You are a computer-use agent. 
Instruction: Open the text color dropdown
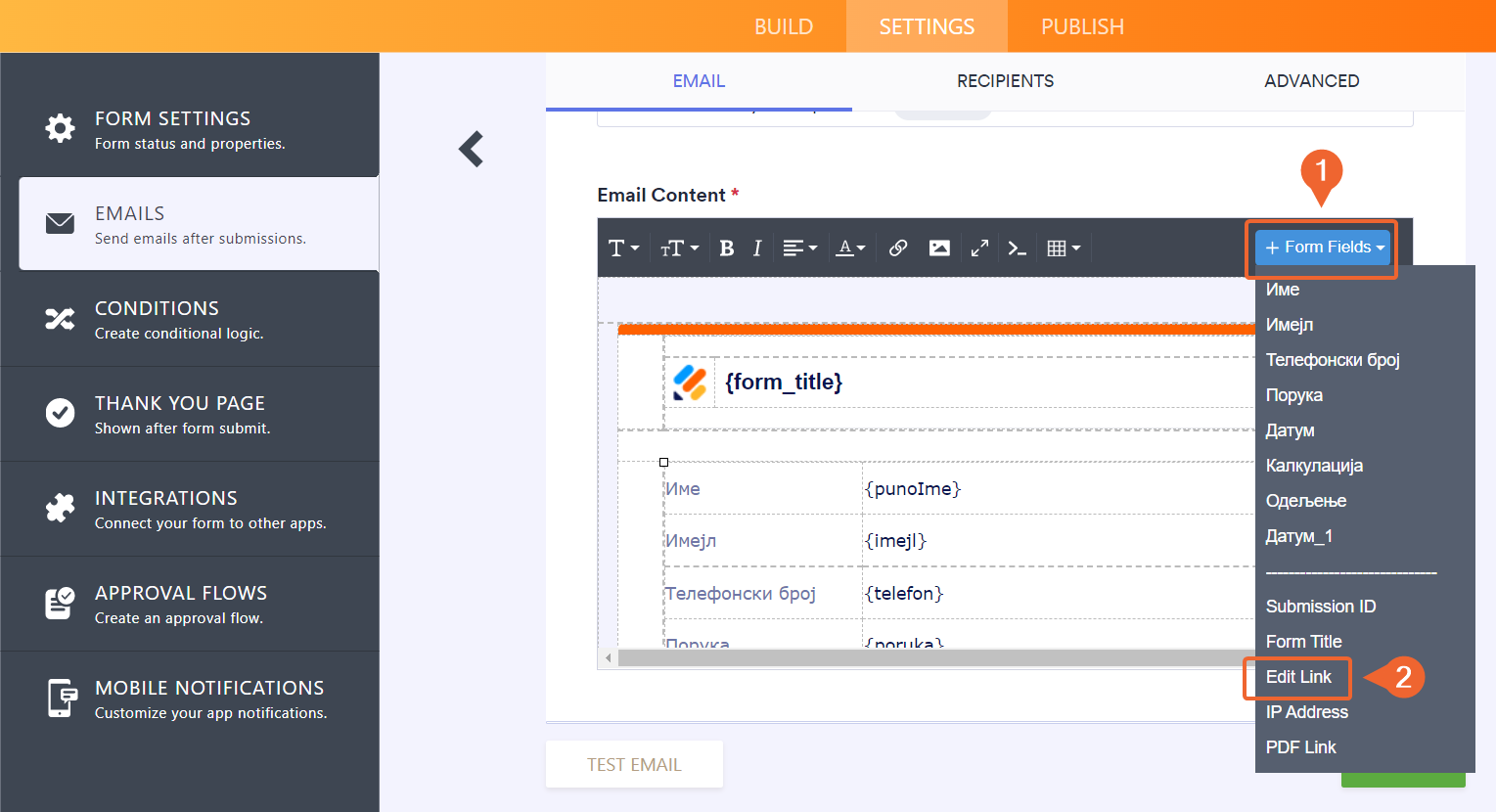pos(850,248)
